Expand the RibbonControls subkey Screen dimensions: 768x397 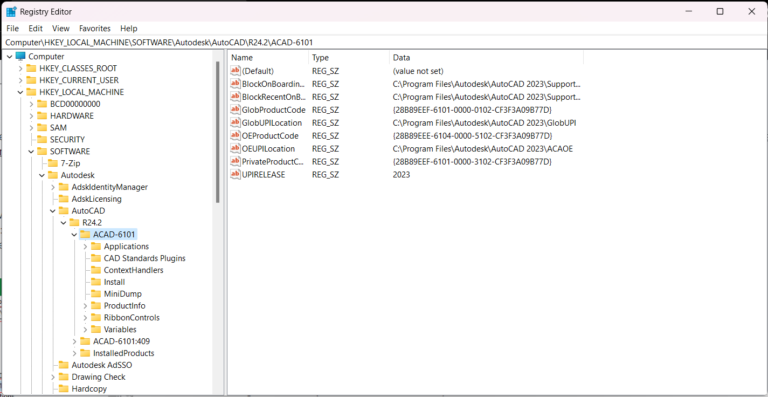click(85, 317)
